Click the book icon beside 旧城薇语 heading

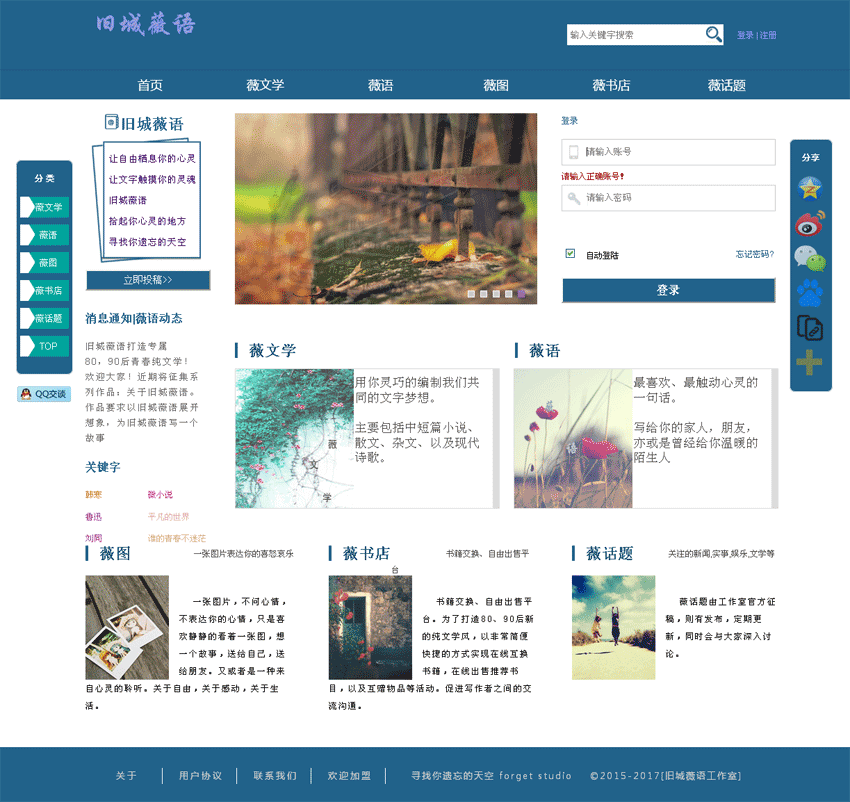coord(111,122)
